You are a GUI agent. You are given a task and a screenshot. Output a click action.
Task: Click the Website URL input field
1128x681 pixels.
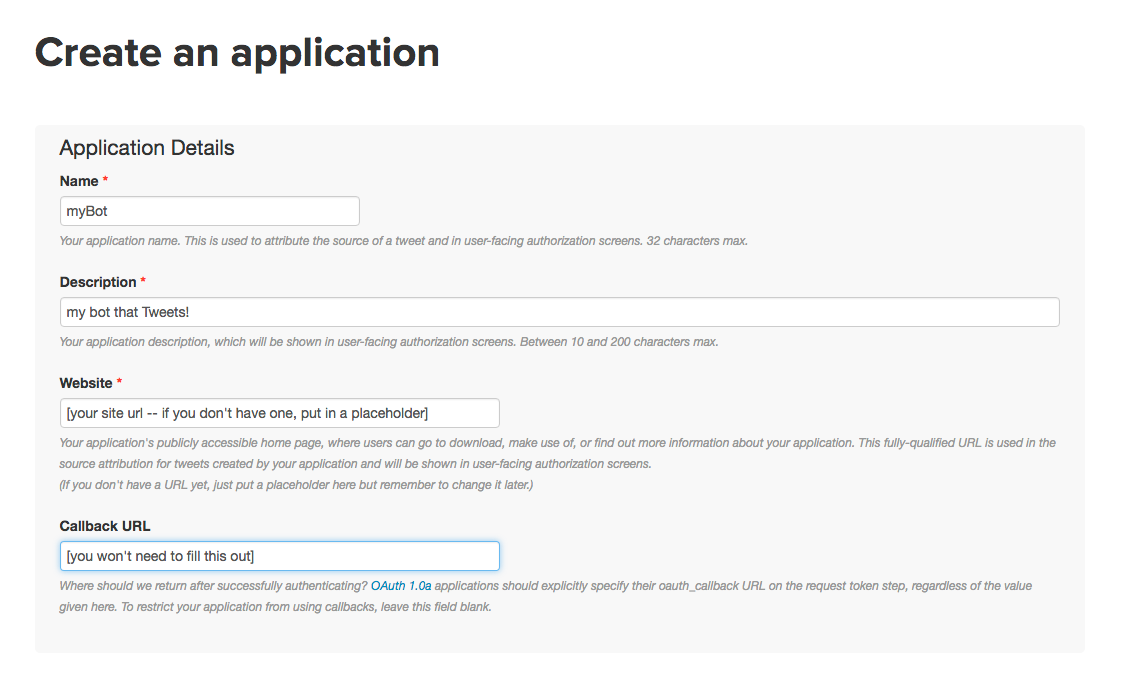tap(279, 413)
